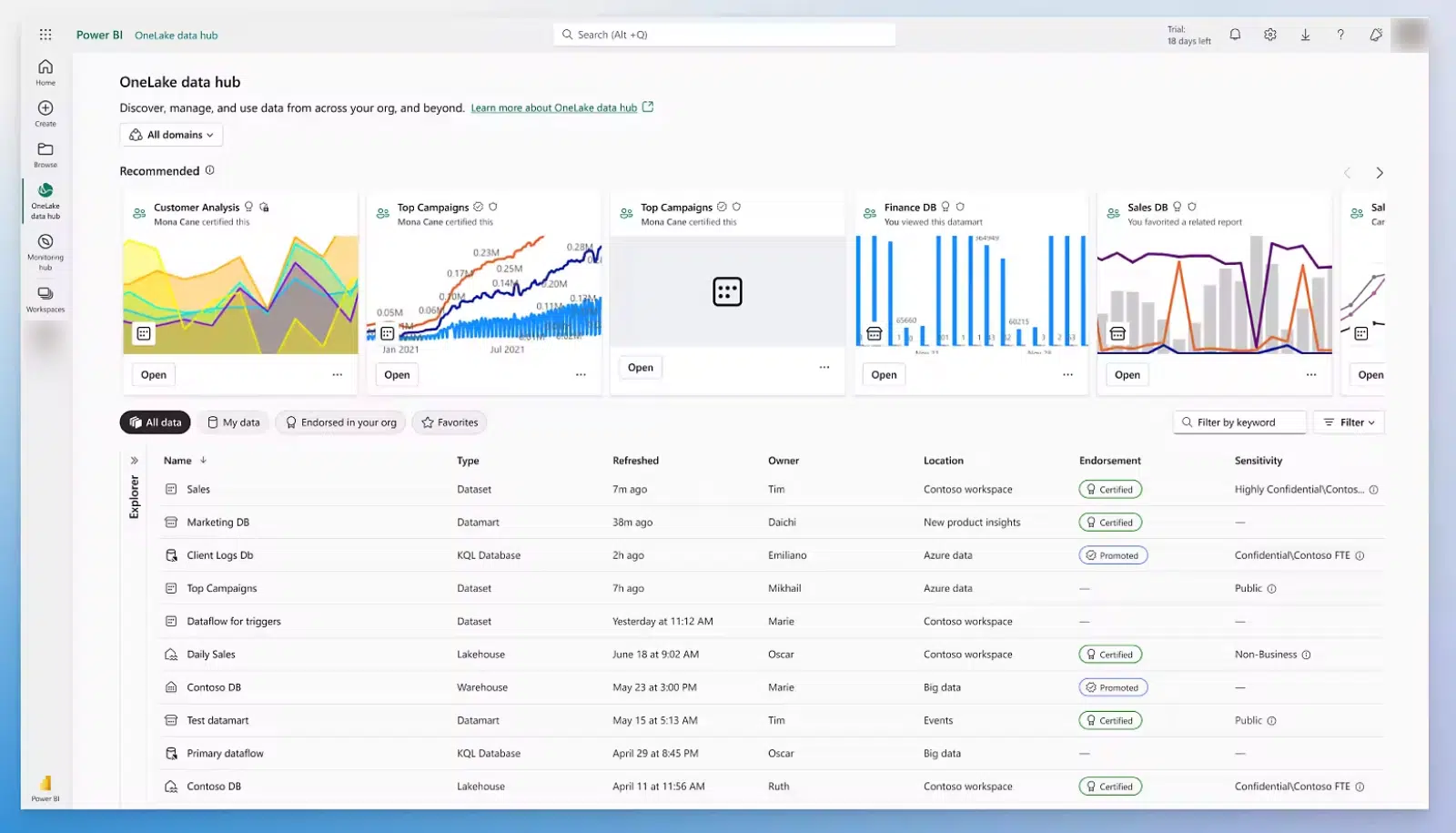Switch to Endorsed in your org tab
Image resolution: width=1456 pixels, height=833 pixels.
click(x=340, y=422)
